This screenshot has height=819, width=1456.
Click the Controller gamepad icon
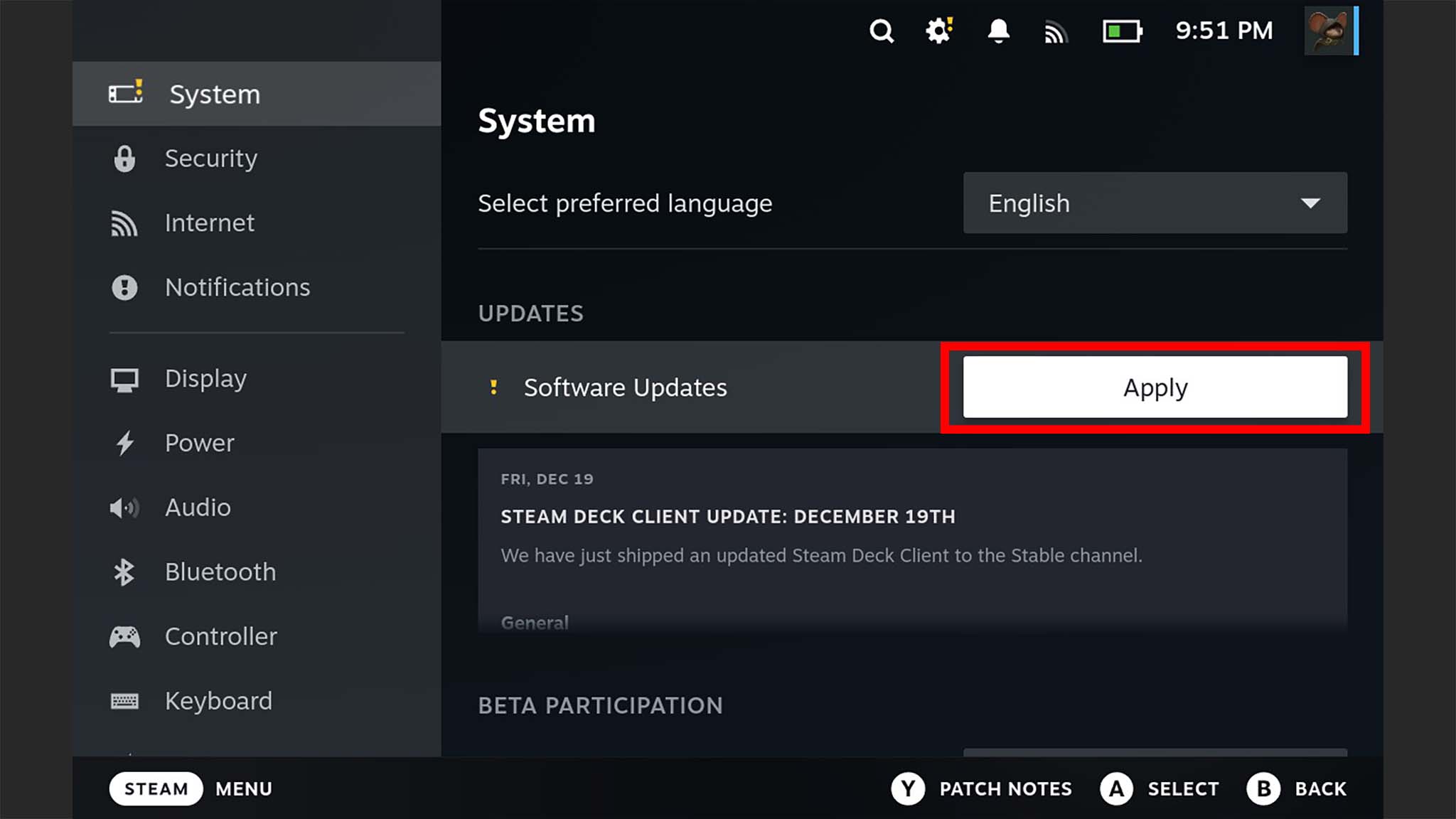[125, 636]
